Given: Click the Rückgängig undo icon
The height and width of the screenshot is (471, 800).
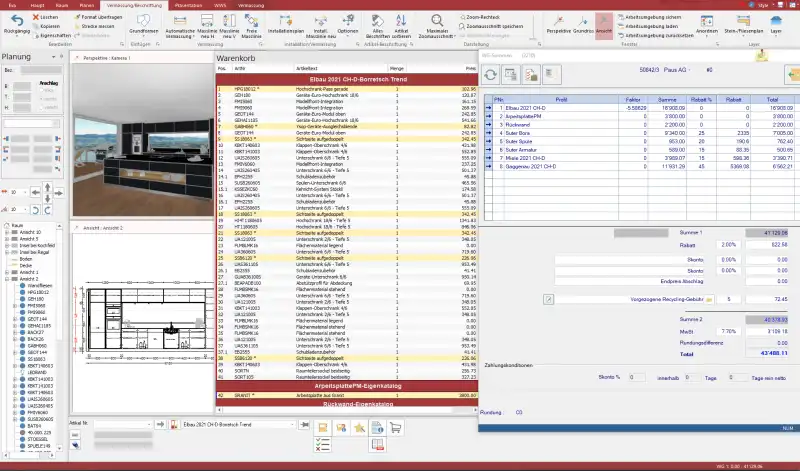Looking at the screenshot, I should click(x=17, y=24).
